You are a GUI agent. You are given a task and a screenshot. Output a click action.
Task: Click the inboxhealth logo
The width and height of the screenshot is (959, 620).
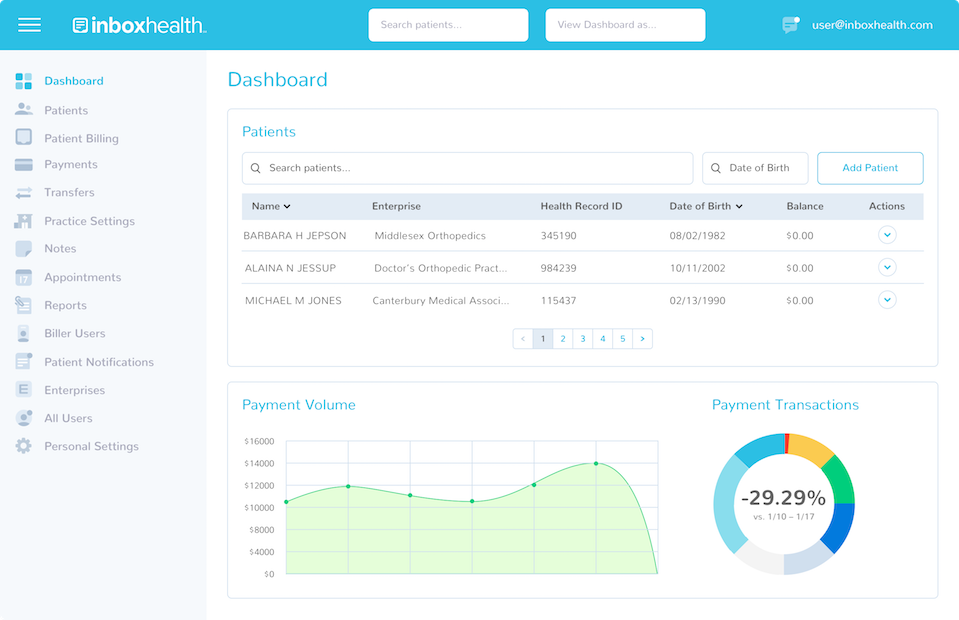point(139,25)
